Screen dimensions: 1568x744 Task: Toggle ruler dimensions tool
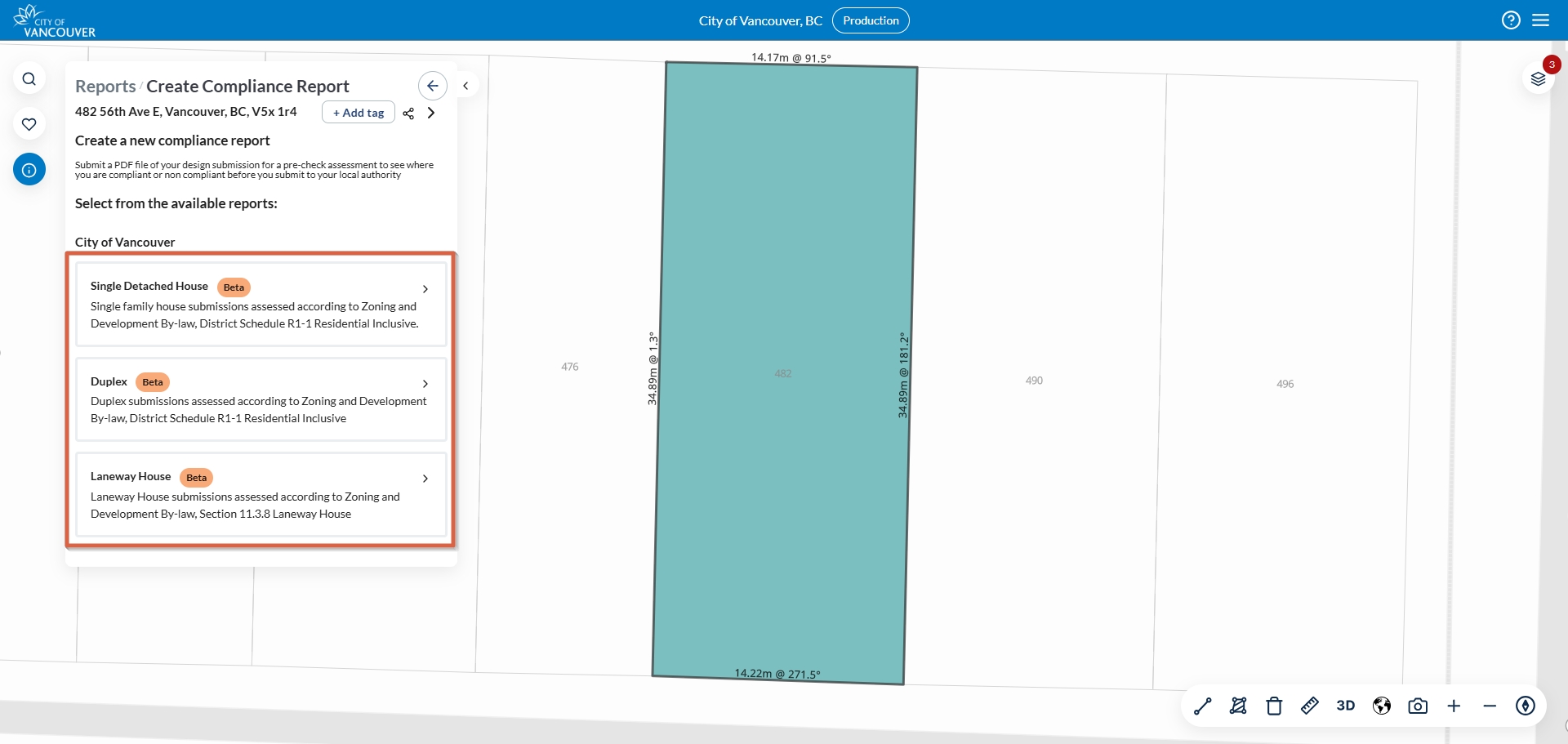click(x=1310, y=706)
